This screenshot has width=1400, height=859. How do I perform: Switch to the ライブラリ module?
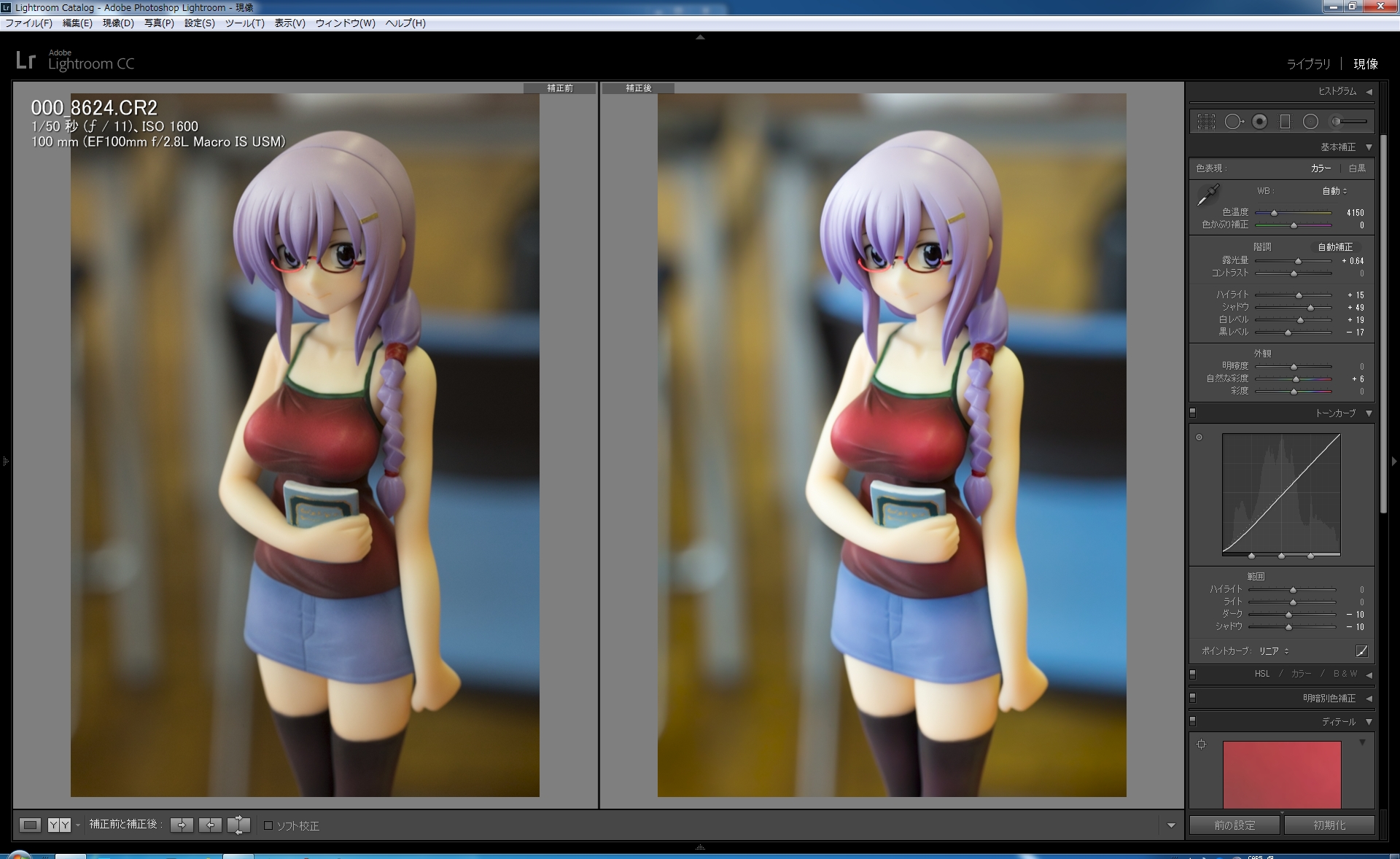(1308, 64)
